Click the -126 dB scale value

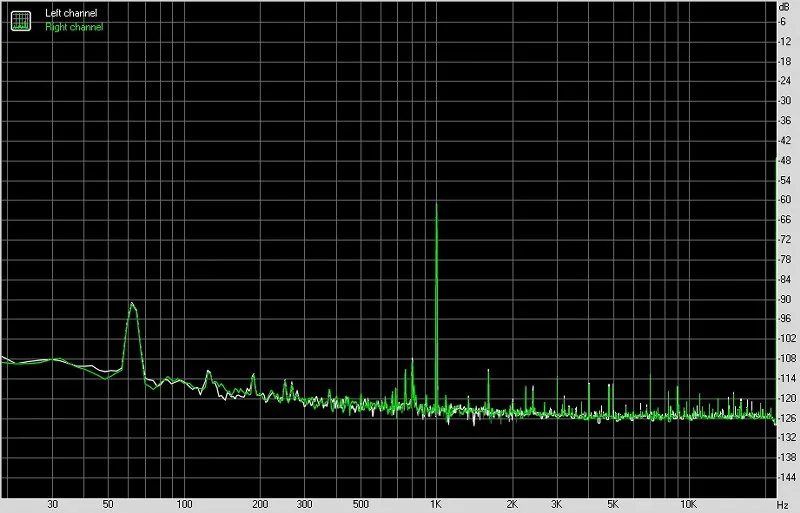[786, 418]
